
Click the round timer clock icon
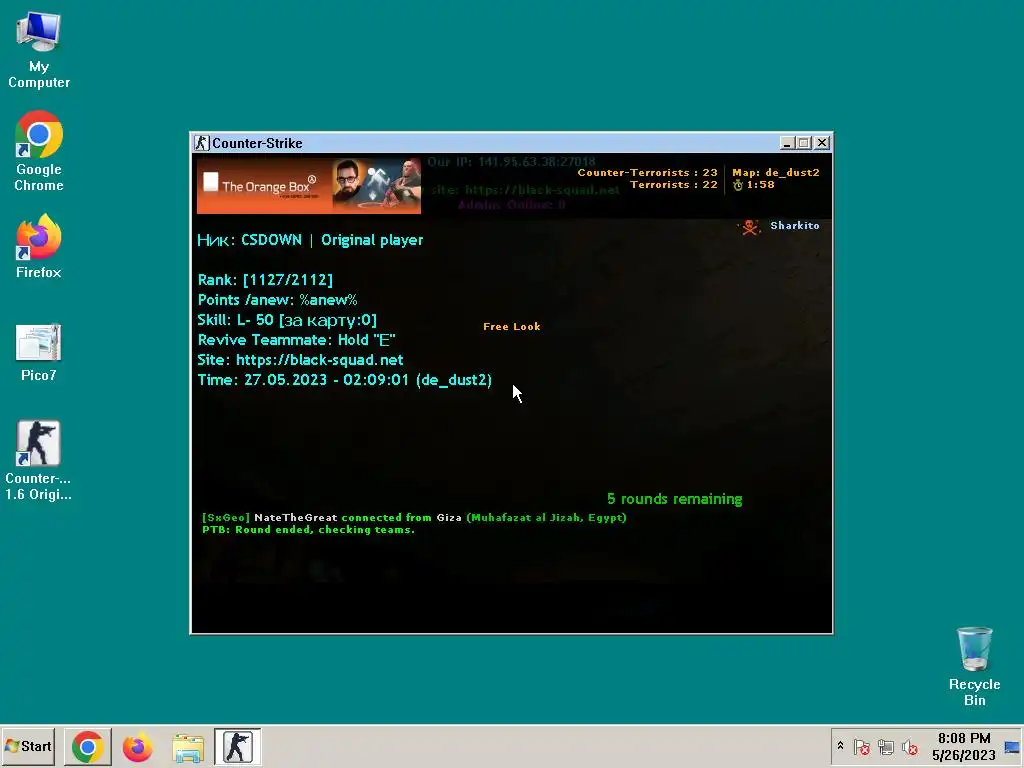[738, 185]
